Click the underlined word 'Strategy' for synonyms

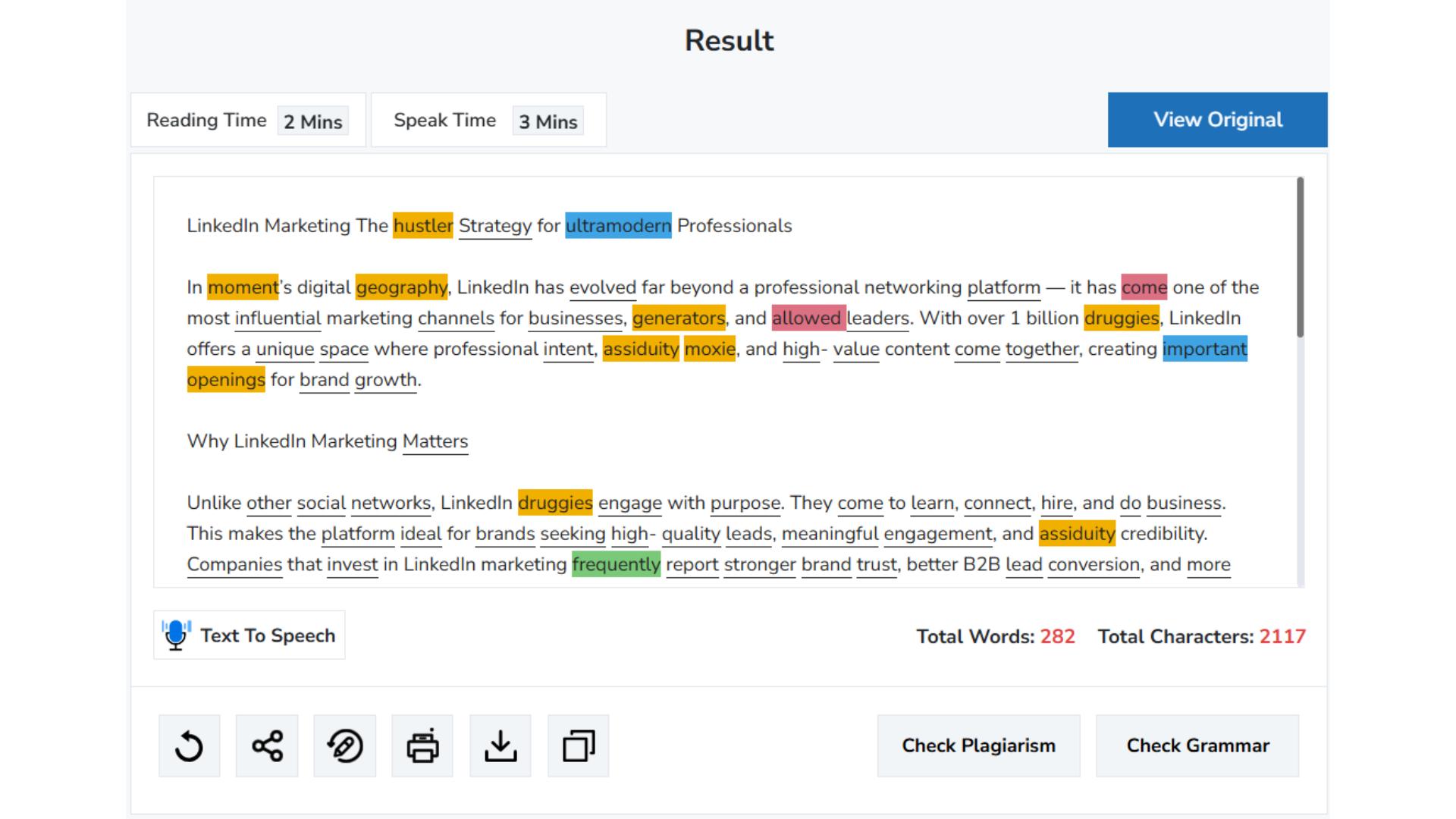coord(494,225)
